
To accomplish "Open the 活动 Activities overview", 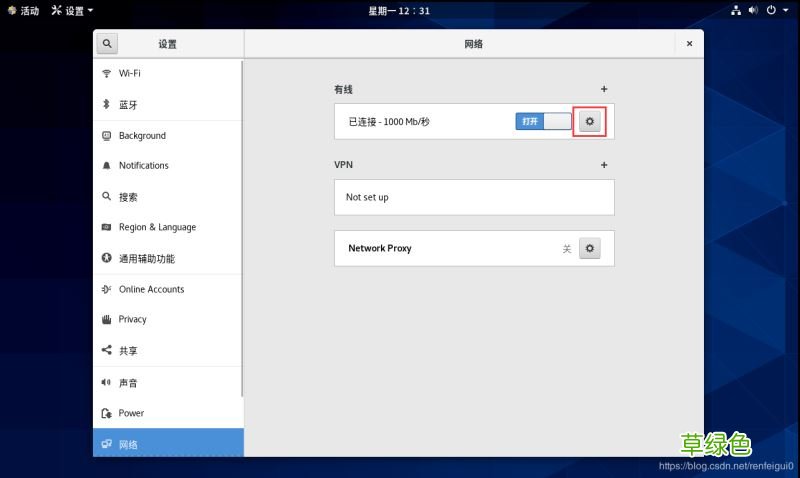I will click(23, 10).
